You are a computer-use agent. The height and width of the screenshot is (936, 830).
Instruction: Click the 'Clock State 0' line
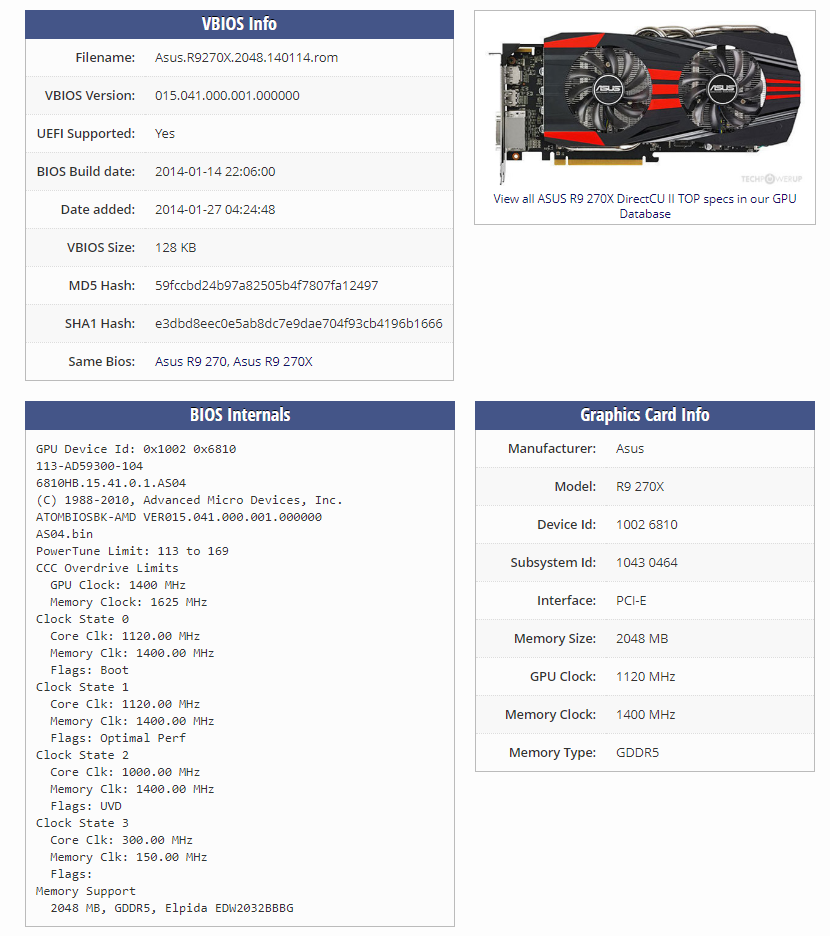(x=82, y=619)
